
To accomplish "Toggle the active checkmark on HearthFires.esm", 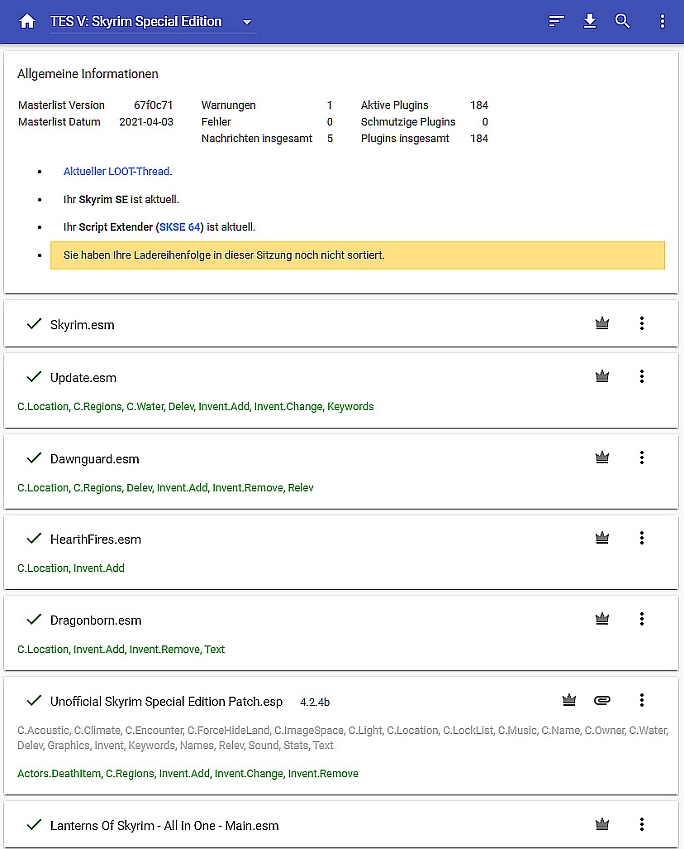I will coord(34,538).
